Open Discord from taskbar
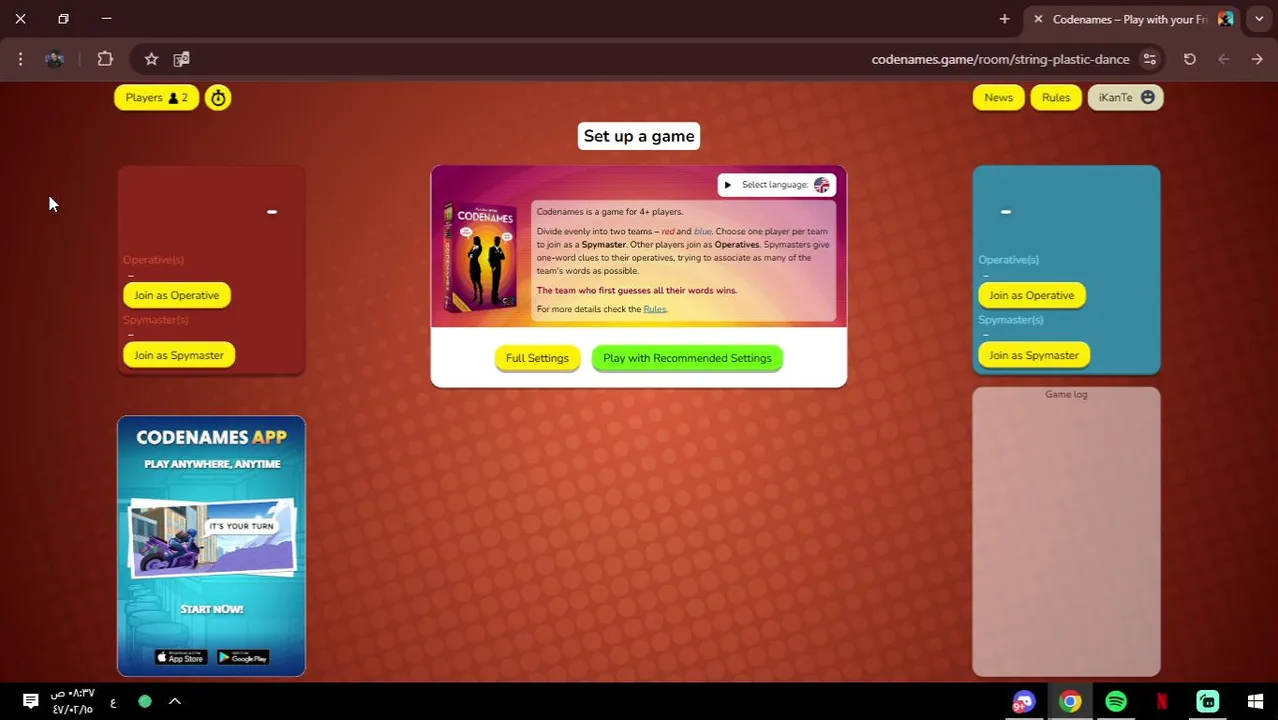Screen dimensions: 1278x720 (1023, 702)
